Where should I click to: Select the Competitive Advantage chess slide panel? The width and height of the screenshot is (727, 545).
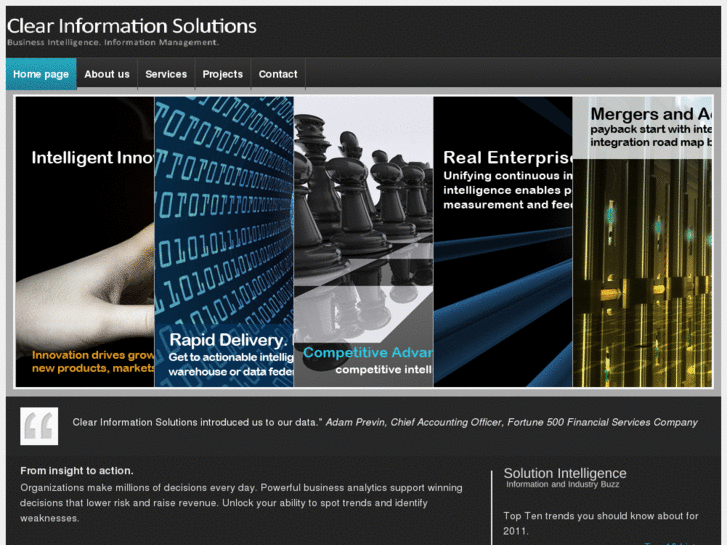point(364,242)
